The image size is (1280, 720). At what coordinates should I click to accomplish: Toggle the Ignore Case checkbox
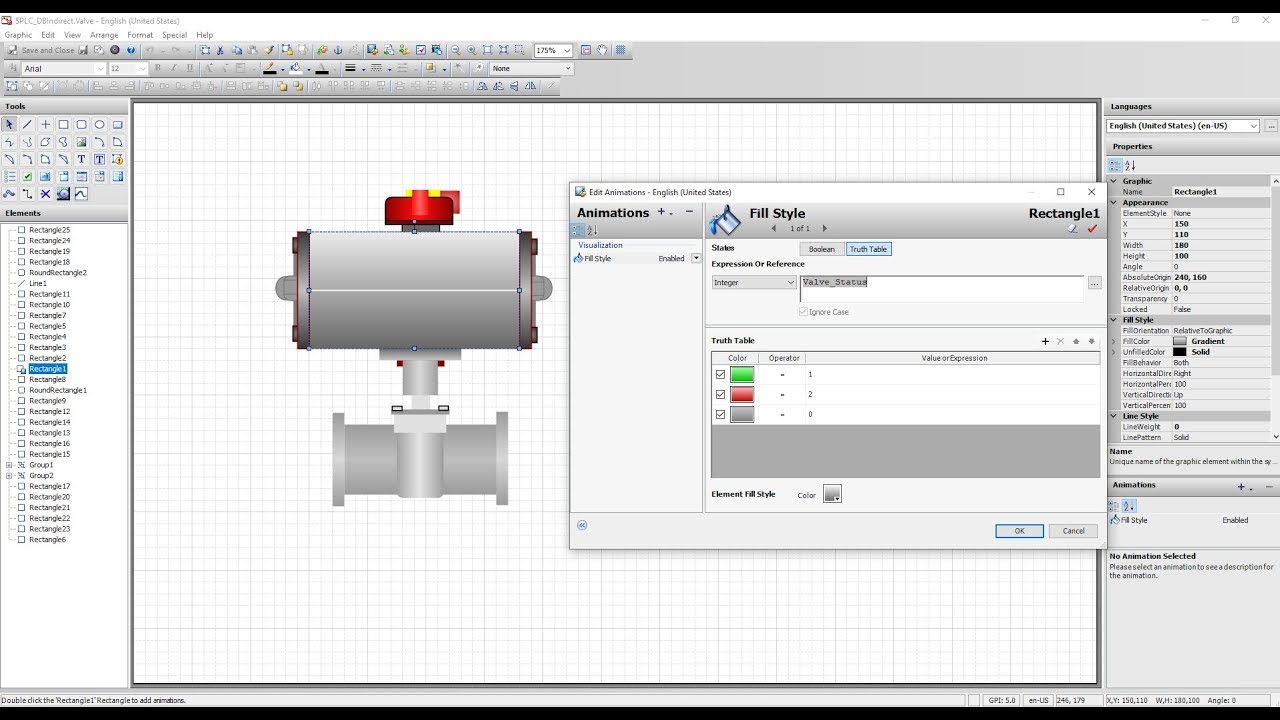(x=804, y=312)
